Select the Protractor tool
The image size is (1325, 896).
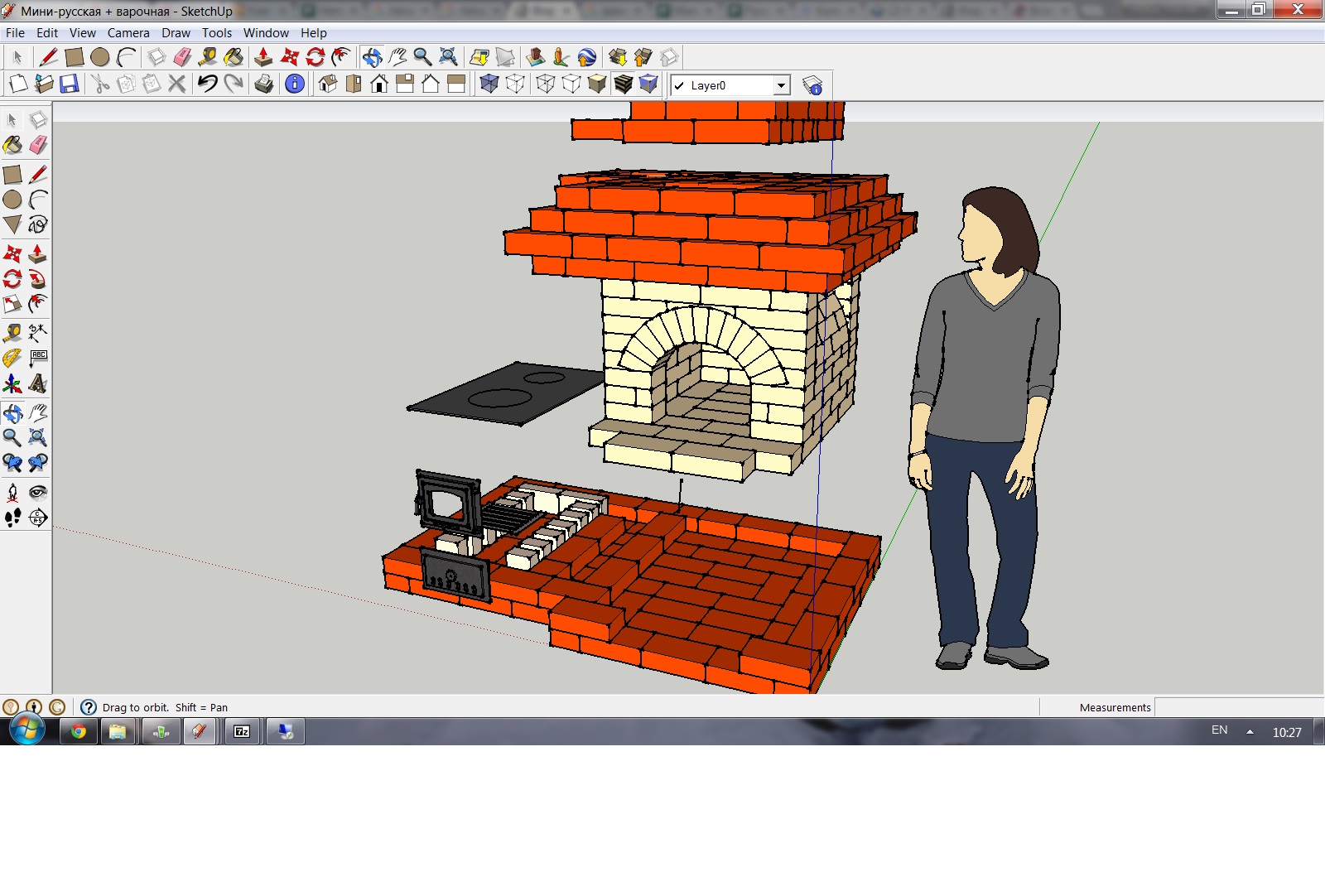(12, 358)
